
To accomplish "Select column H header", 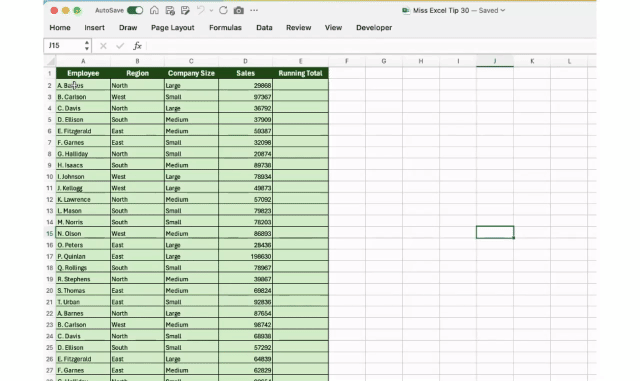I will (x=420, y=61).
